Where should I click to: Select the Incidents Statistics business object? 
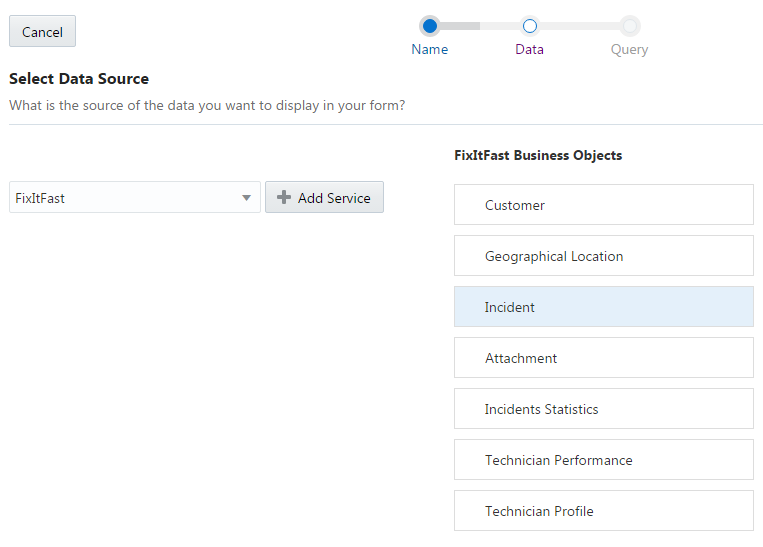tap(603, 409)
